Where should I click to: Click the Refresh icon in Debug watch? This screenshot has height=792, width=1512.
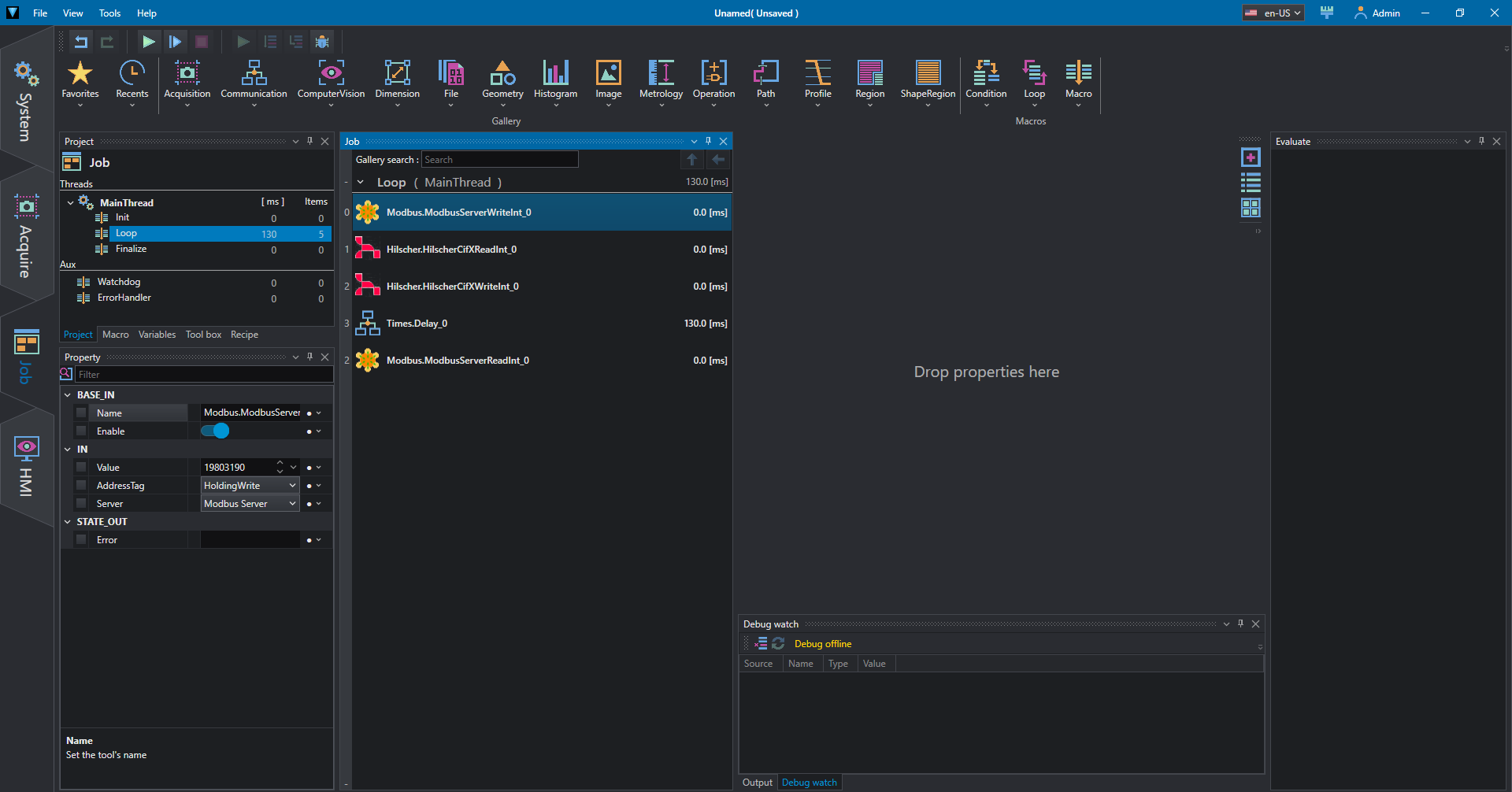(778, 644)
